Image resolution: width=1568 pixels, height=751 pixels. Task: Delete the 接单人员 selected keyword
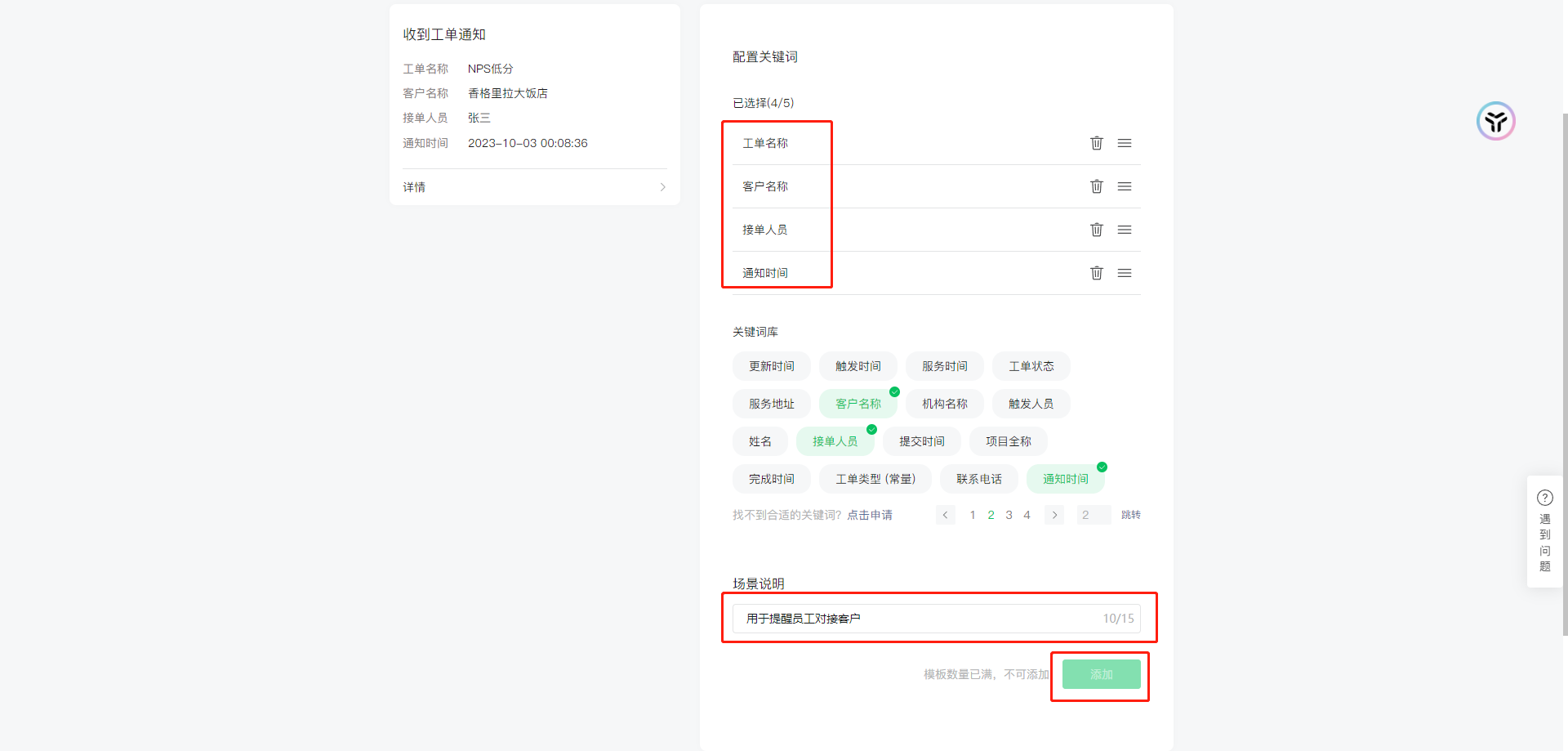click(1096, 230)
